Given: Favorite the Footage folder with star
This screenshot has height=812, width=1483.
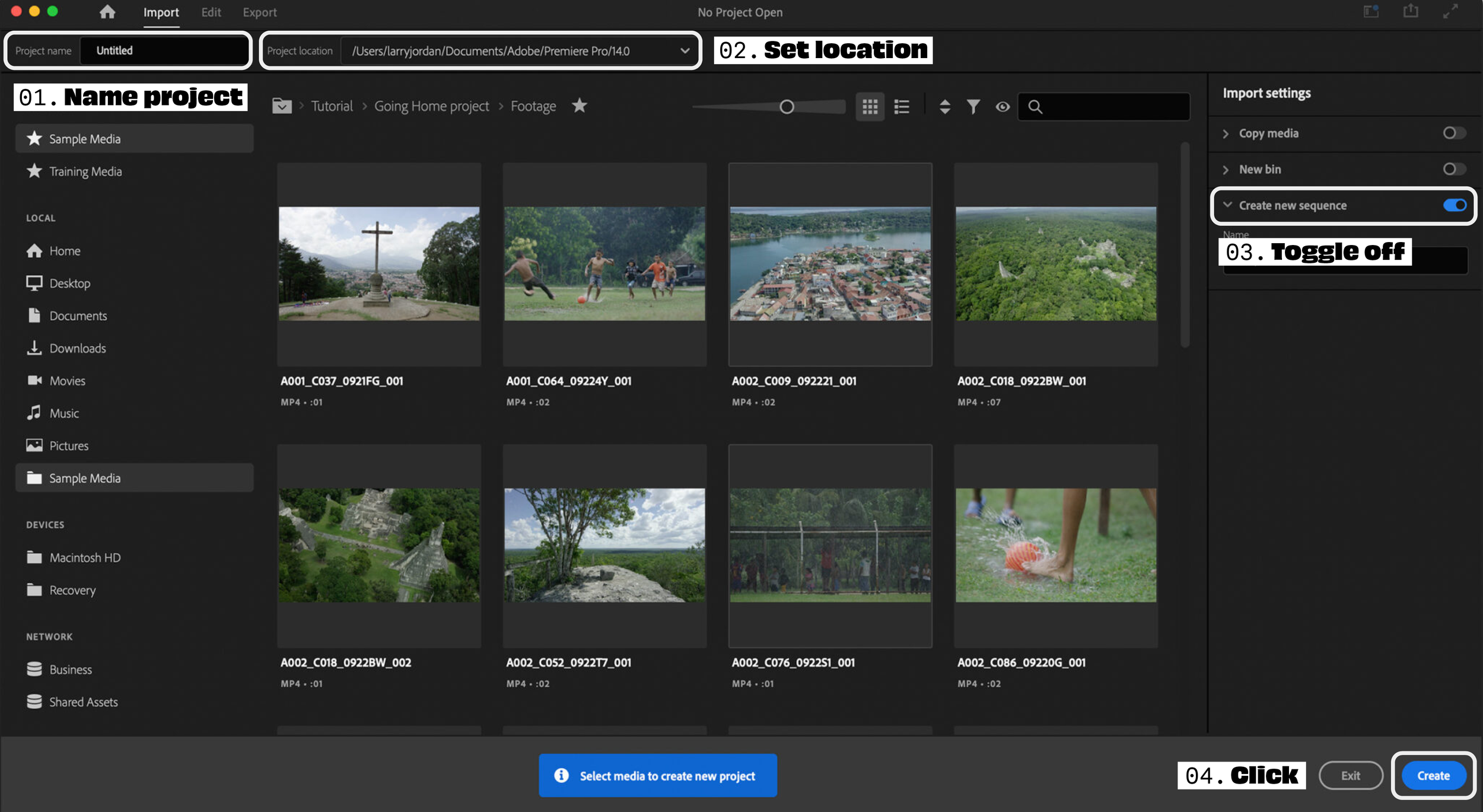Looking at the screenshot, I should tap(580, 106).
